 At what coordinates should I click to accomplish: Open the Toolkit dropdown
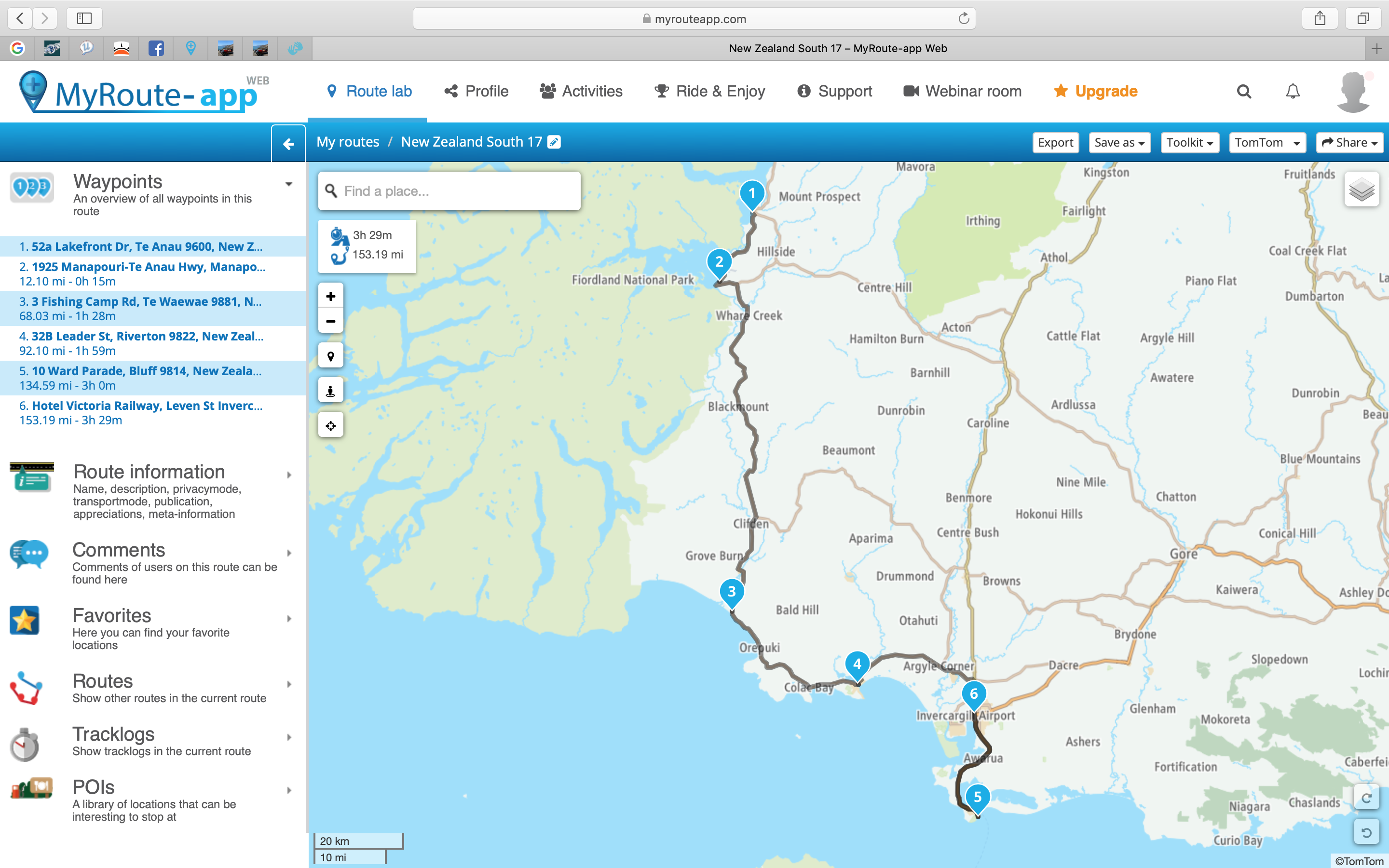coord(1189,142)
